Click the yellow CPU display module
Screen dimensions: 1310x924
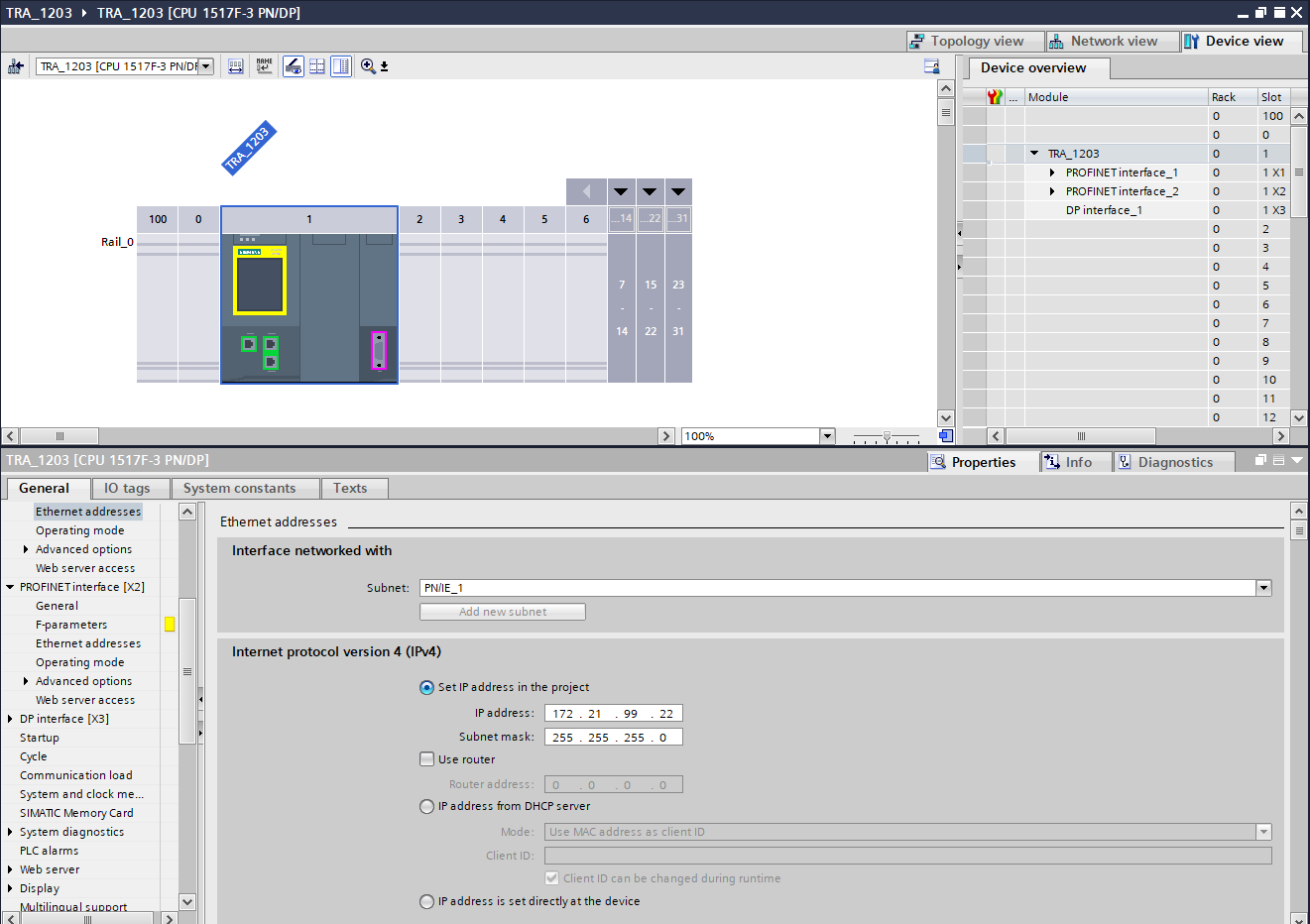point(260,282)
